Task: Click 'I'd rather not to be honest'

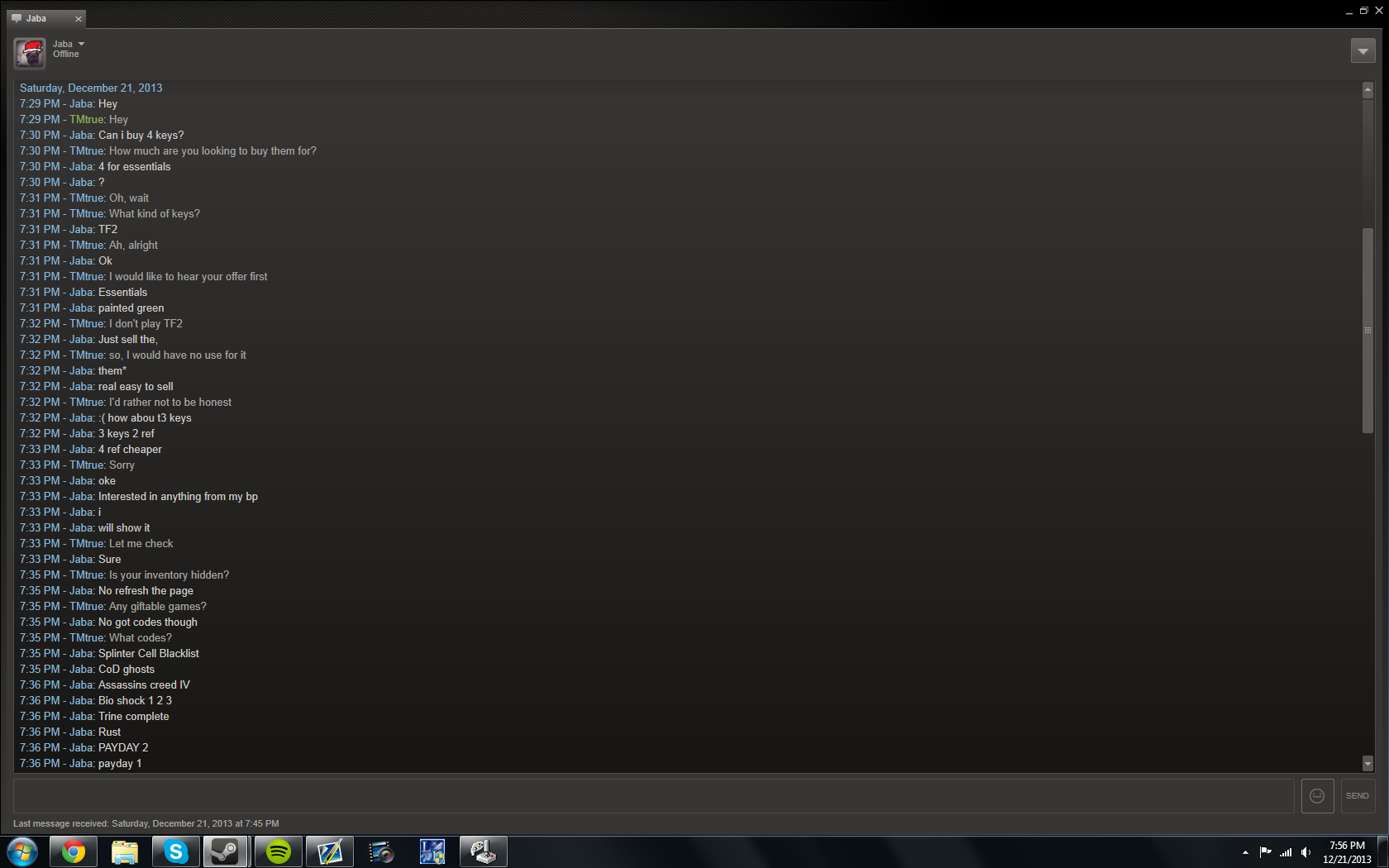Action: coord(170,403)
